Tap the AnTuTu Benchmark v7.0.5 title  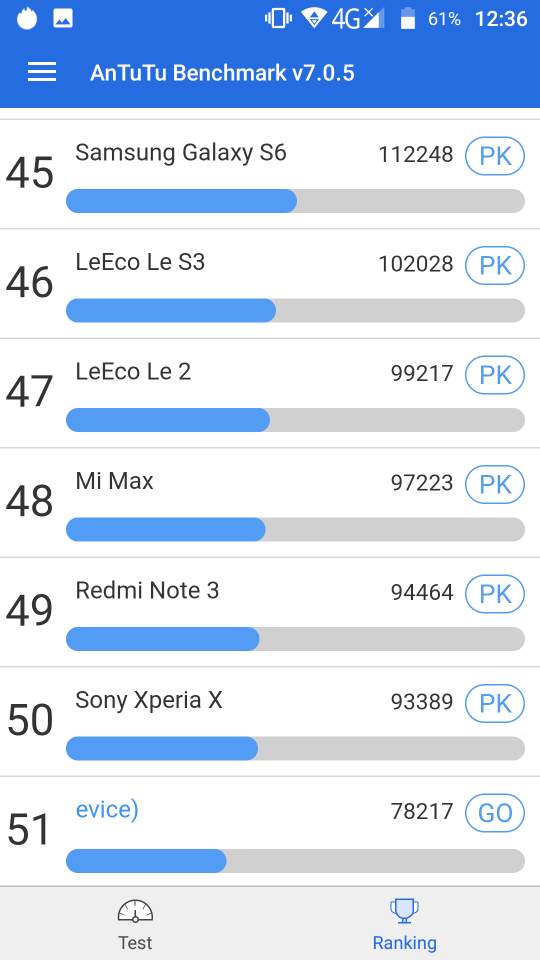(222, 73)
